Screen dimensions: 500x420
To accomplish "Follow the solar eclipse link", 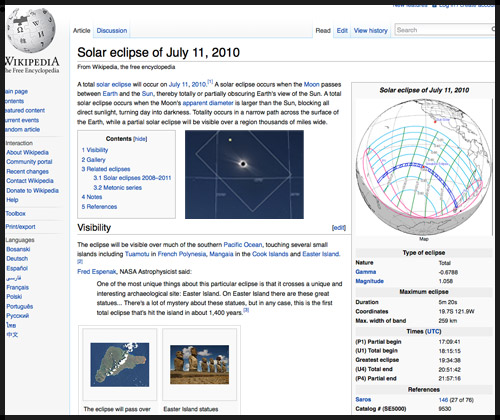I will pyautogui.click(x=114, y=84).
